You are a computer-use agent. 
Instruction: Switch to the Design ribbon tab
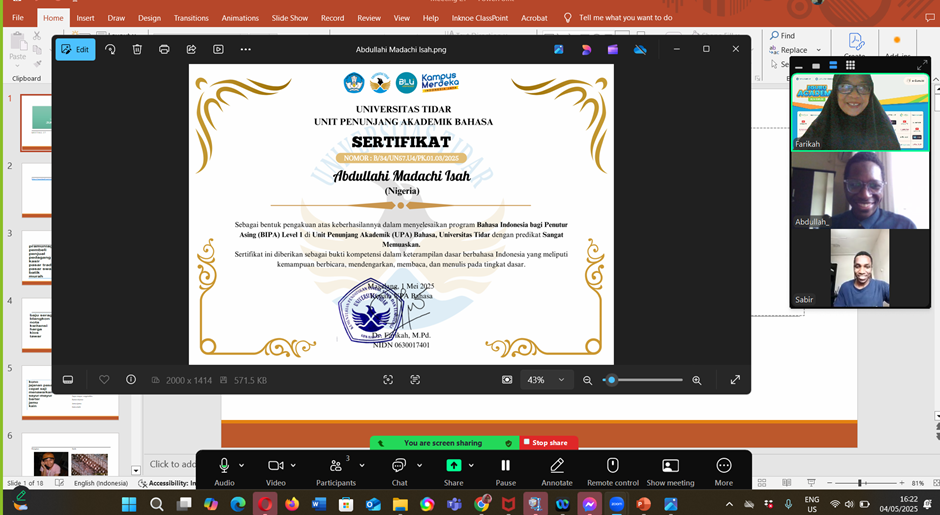(149, 18)
